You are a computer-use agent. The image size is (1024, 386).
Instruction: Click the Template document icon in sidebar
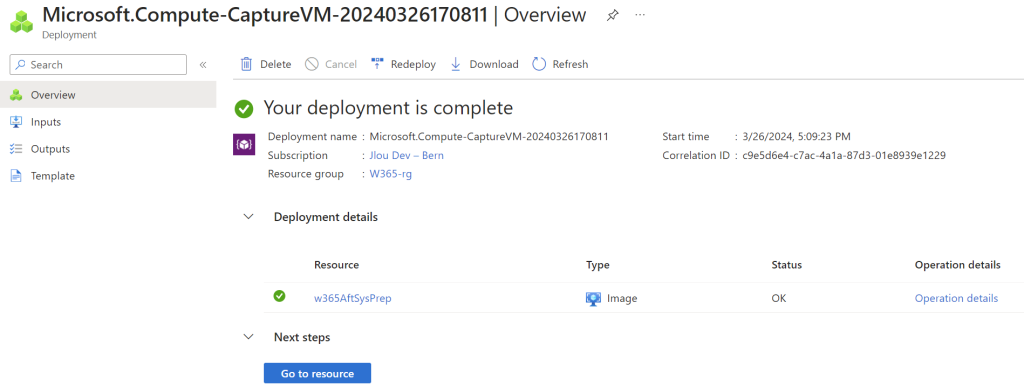(x=16, y=176)
